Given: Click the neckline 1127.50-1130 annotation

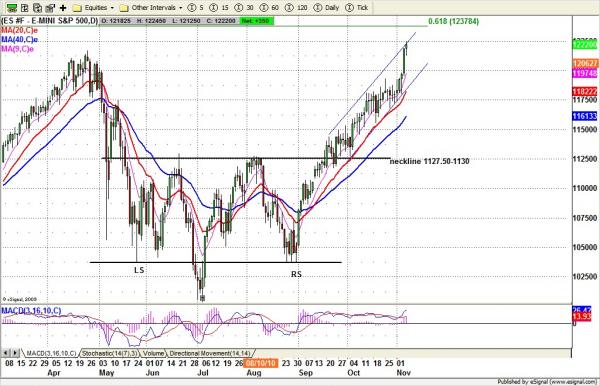Looking at the screenshot, I should tap(429, 161).
